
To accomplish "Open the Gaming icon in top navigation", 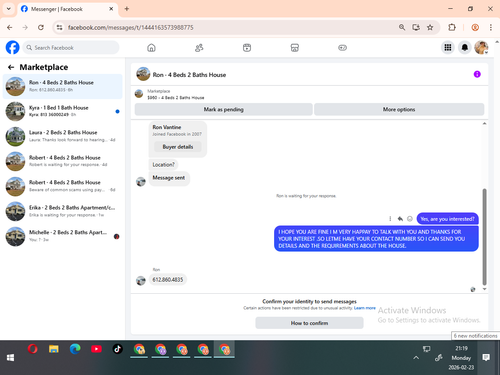I will point(342,48).
